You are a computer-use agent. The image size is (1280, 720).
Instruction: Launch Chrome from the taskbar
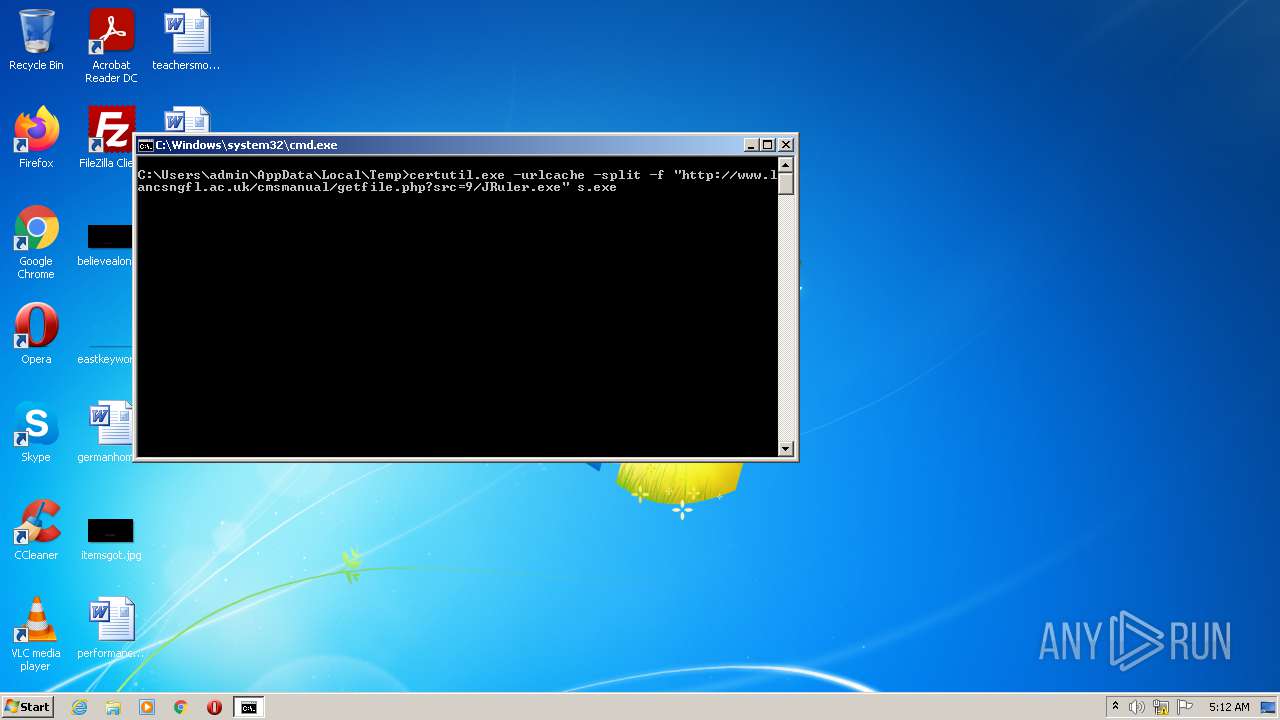tap(181, 707)
